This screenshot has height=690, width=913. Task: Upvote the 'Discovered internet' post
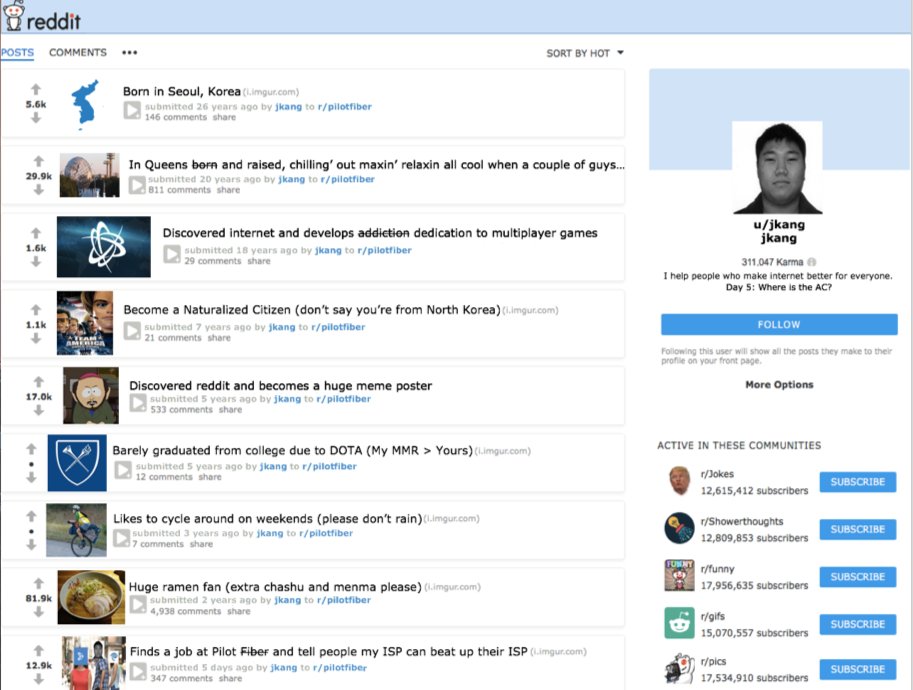(36, 233)
